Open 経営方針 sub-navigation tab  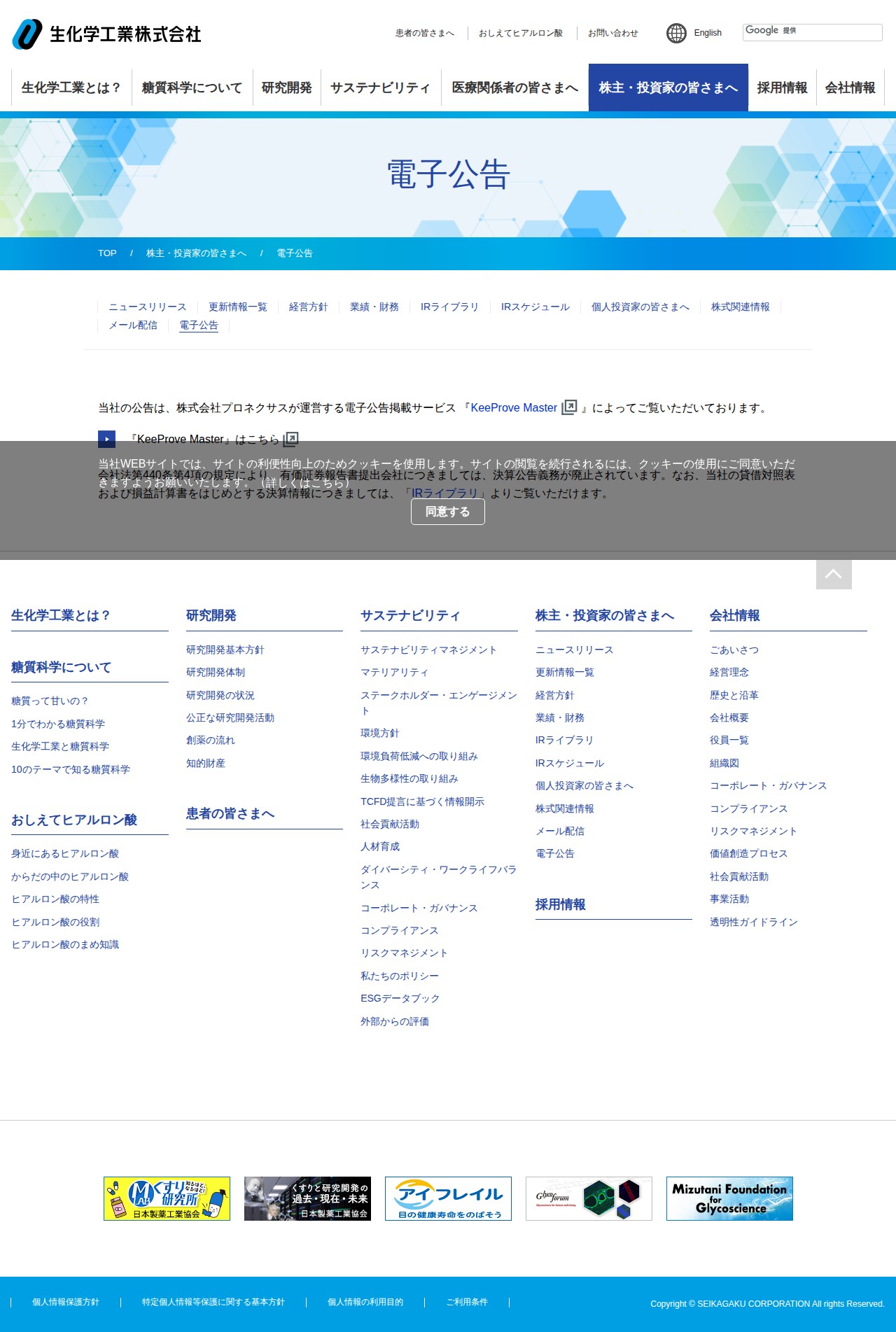pyautogui.click(x=309, y=307)
